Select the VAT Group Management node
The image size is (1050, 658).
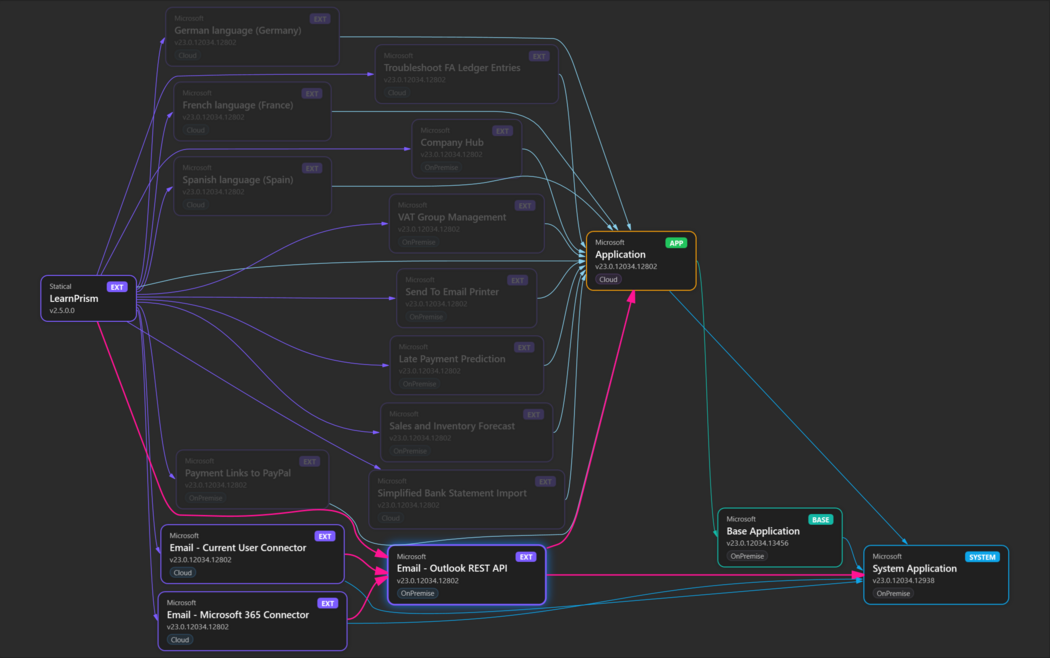click(x=467, y=224)
